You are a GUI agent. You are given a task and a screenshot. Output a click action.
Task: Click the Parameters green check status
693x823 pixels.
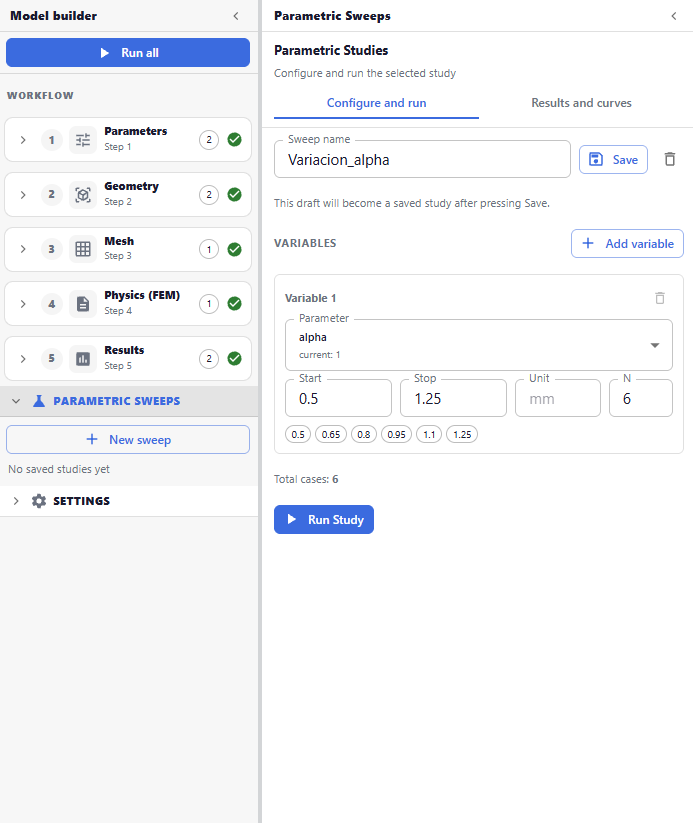(x=235, y=140)
